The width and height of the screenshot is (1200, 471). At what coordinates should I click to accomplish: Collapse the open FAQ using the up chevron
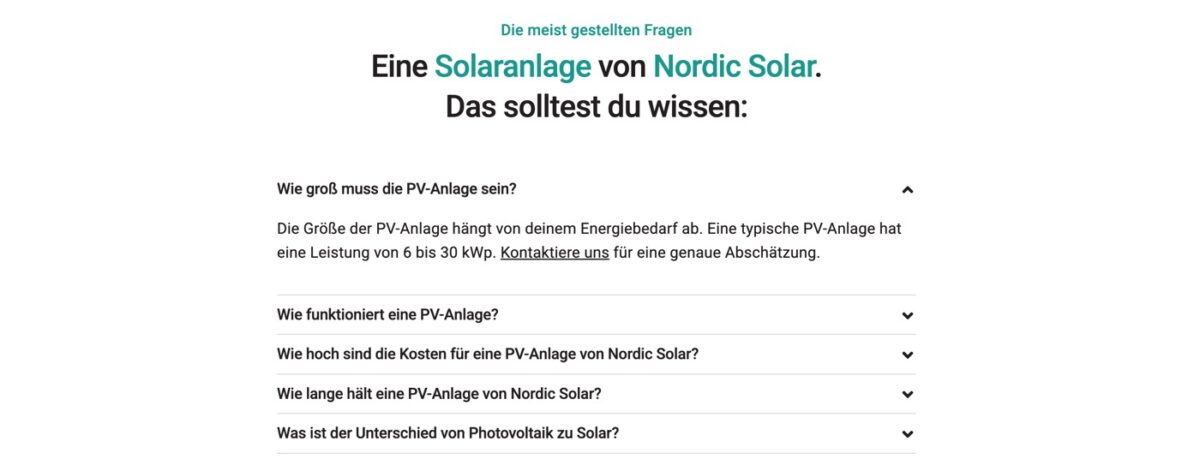(x=907, y=189)
